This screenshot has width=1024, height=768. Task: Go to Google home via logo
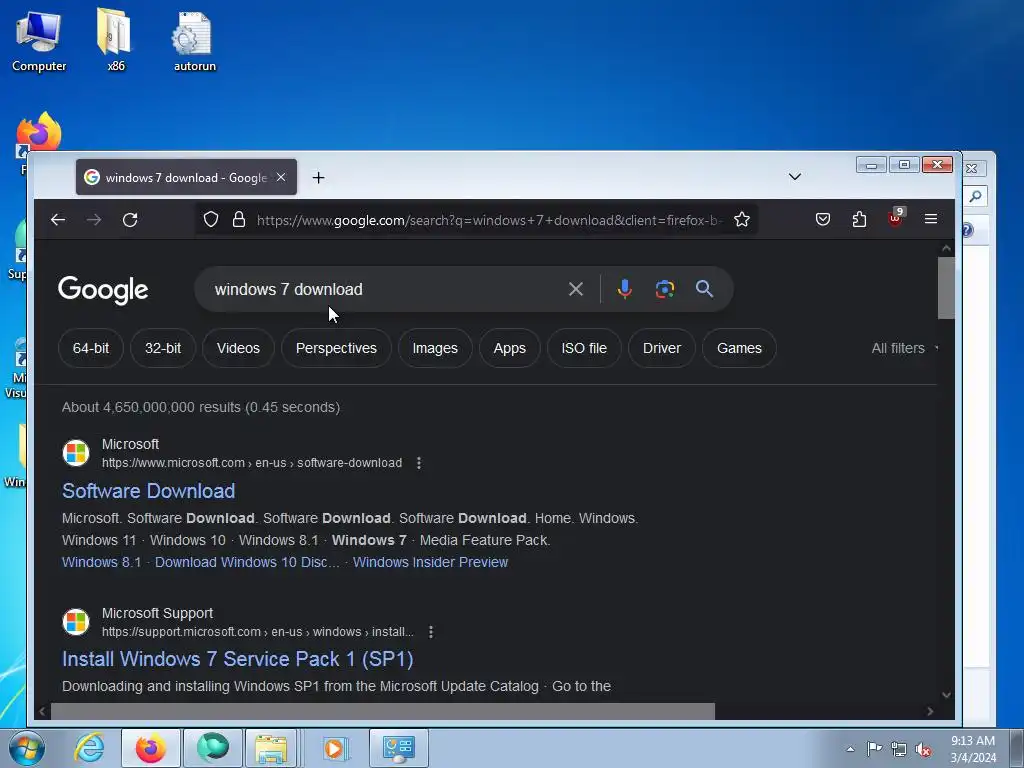pyautogui.click(x=103, y=290)
